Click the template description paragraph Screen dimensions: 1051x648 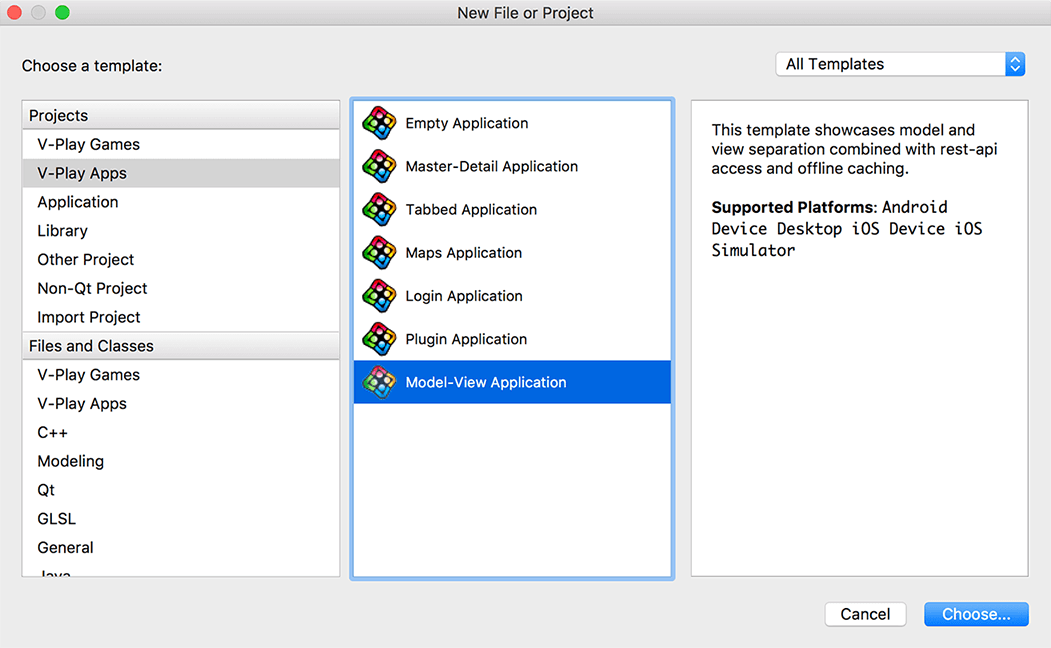click(x=855, y=149)
